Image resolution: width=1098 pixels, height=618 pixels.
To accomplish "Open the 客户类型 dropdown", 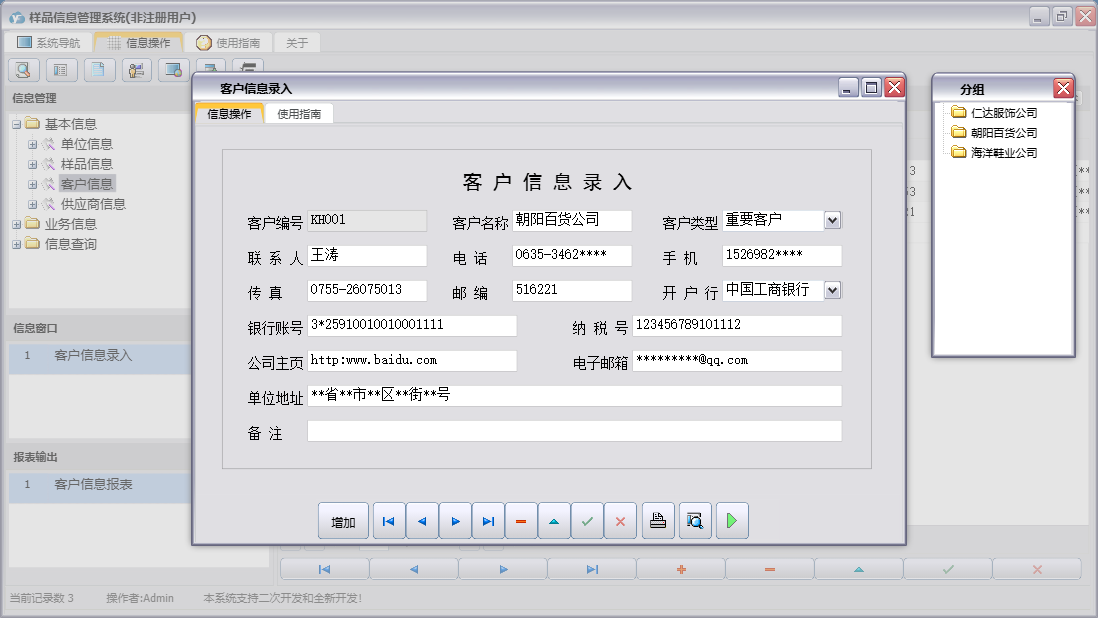I will tap(832, 220).
